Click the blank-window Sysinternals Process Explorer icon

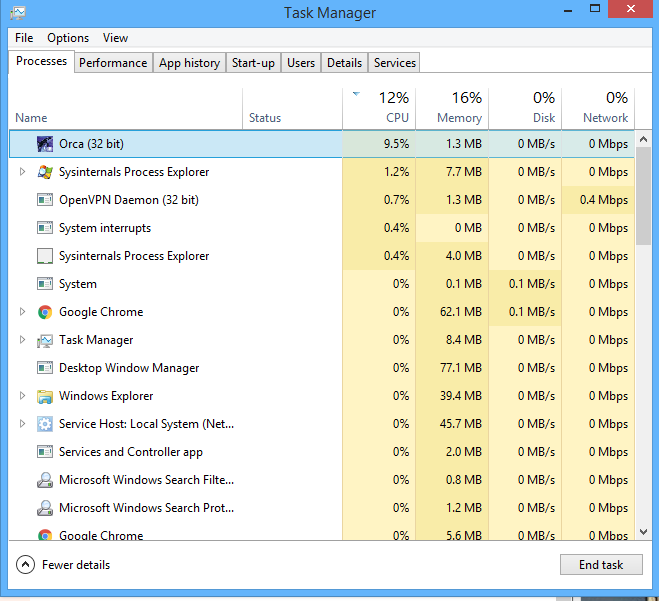[45, 256]
